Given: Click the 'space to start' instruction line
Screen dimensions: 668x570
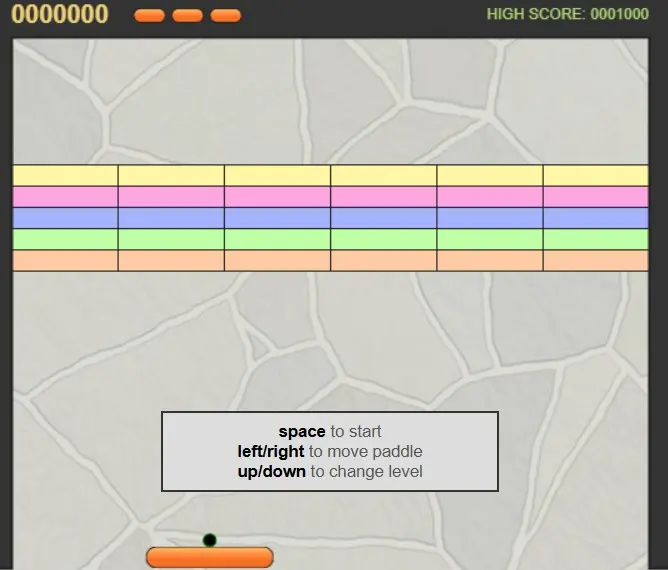Looking at the screenshot, I should pos(330,432).
